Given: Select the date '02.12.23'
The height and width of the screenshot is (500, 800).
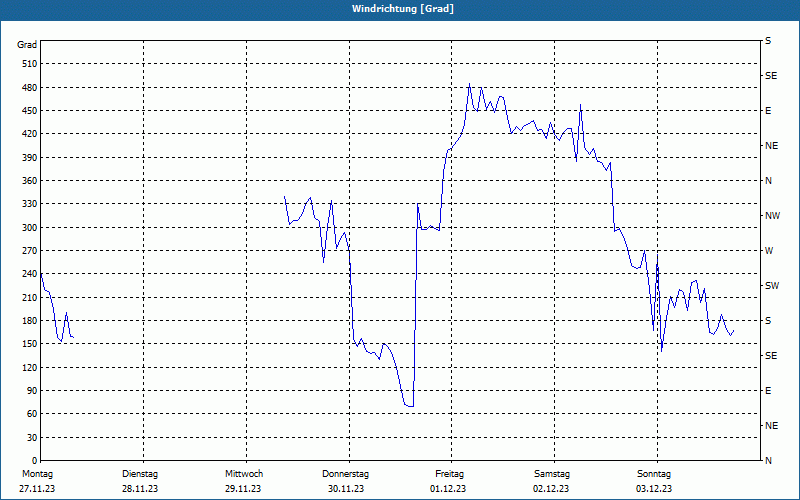Looking at the screenshot, I should point(551,489).
